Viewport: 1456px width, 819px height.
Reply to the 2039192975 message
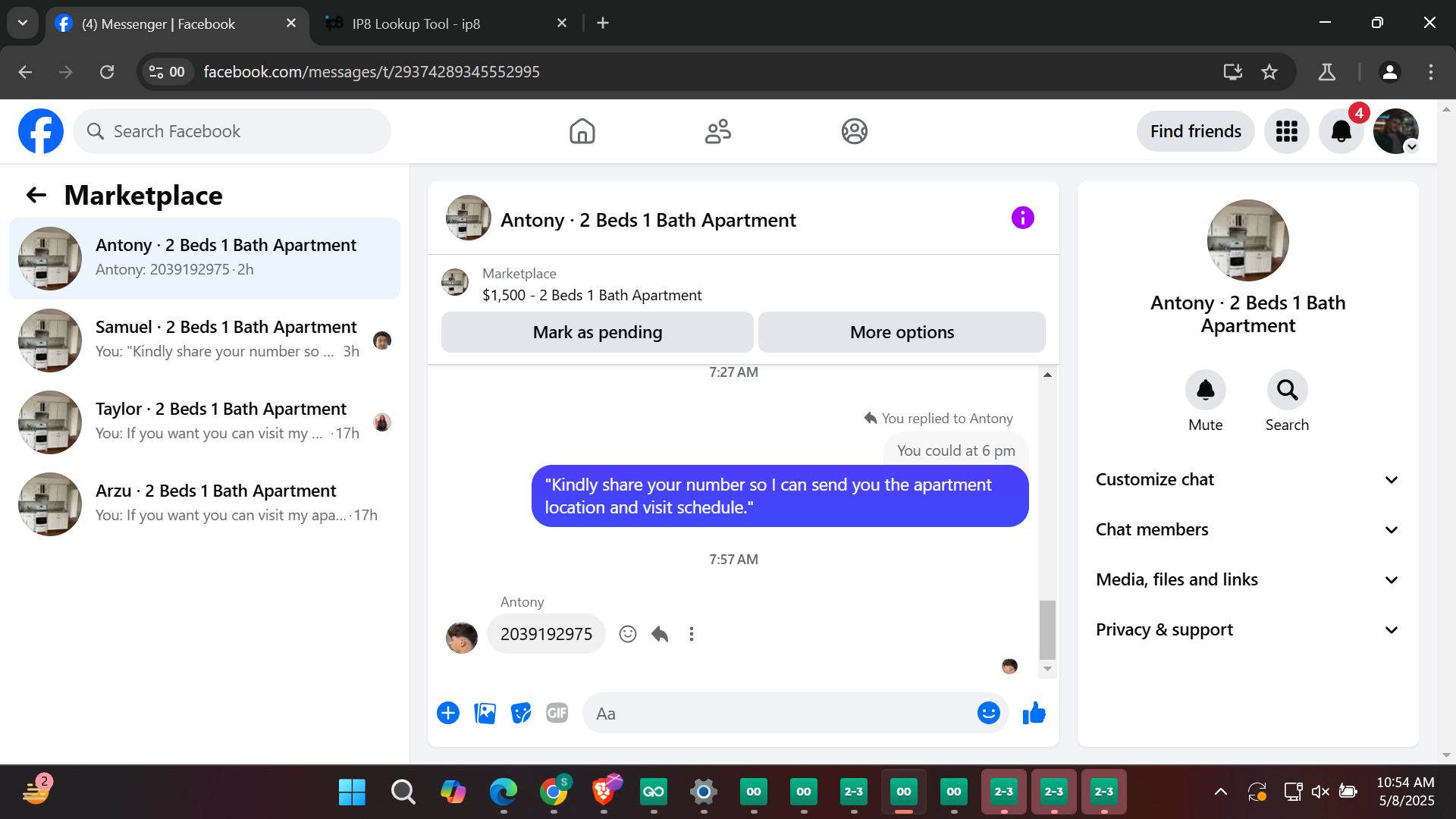coord(660,634)
